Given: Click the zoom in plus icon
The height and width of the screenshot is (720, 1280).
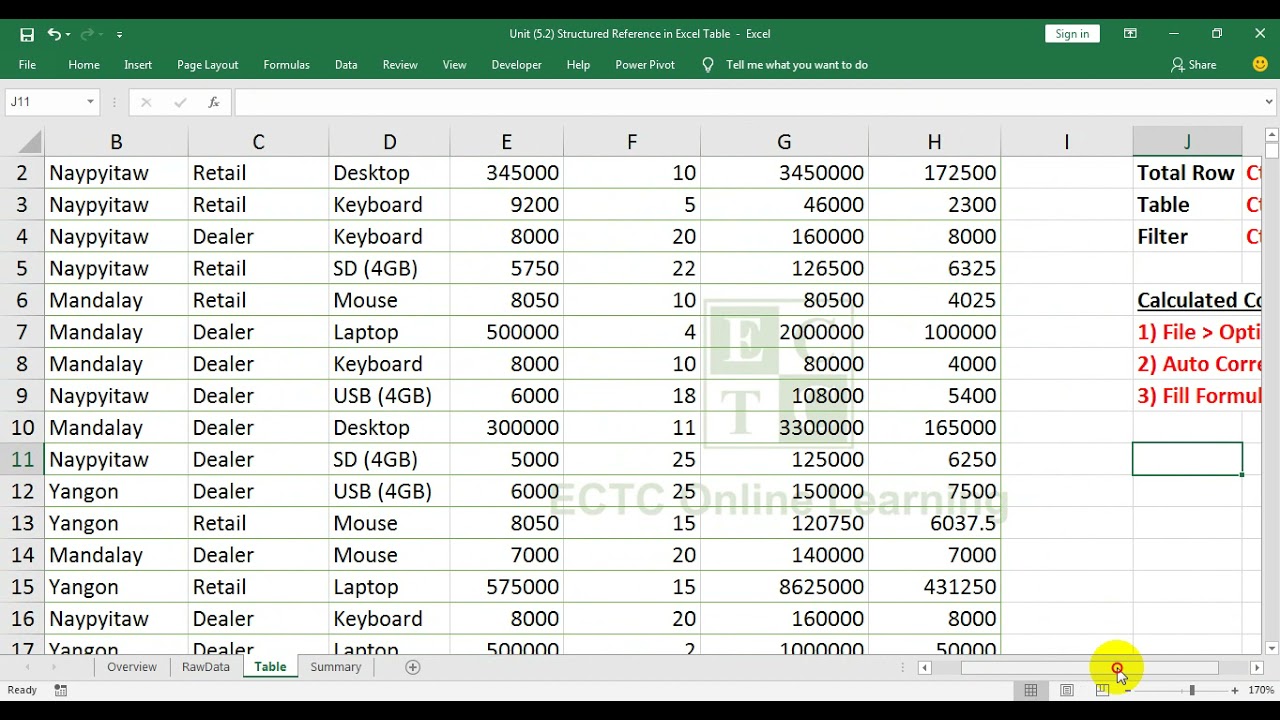Looking at the screenshot, I should 1235,690.
